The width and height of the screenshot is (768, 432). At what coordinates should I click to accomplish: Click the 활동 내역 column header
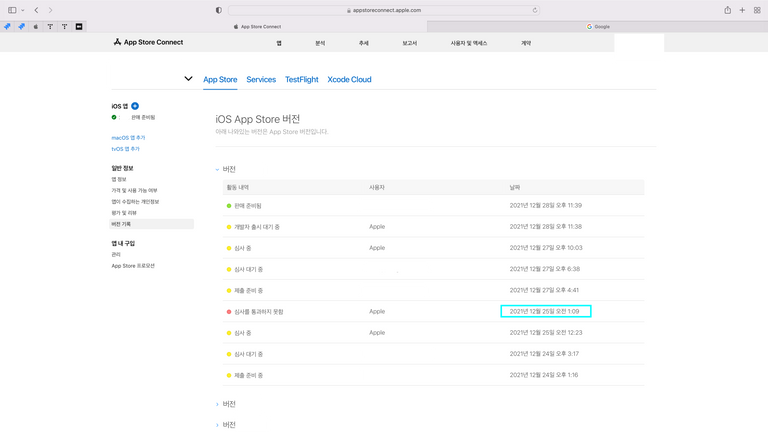point(238,188)
